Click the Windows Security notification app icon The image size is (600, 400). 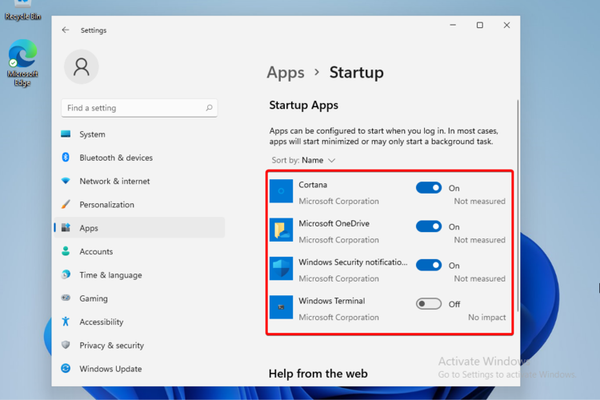(x=283, y=268)
